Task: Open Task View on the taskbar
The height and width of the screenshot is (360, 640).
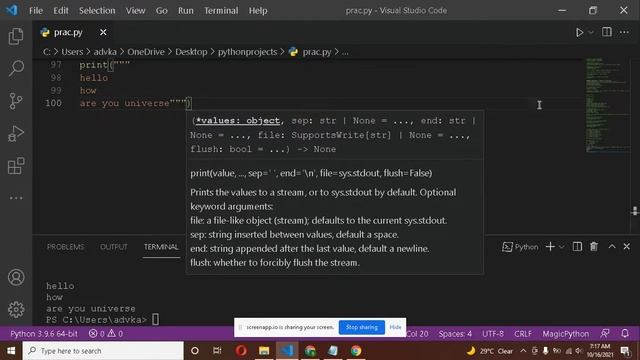Action: coord(217,351)
